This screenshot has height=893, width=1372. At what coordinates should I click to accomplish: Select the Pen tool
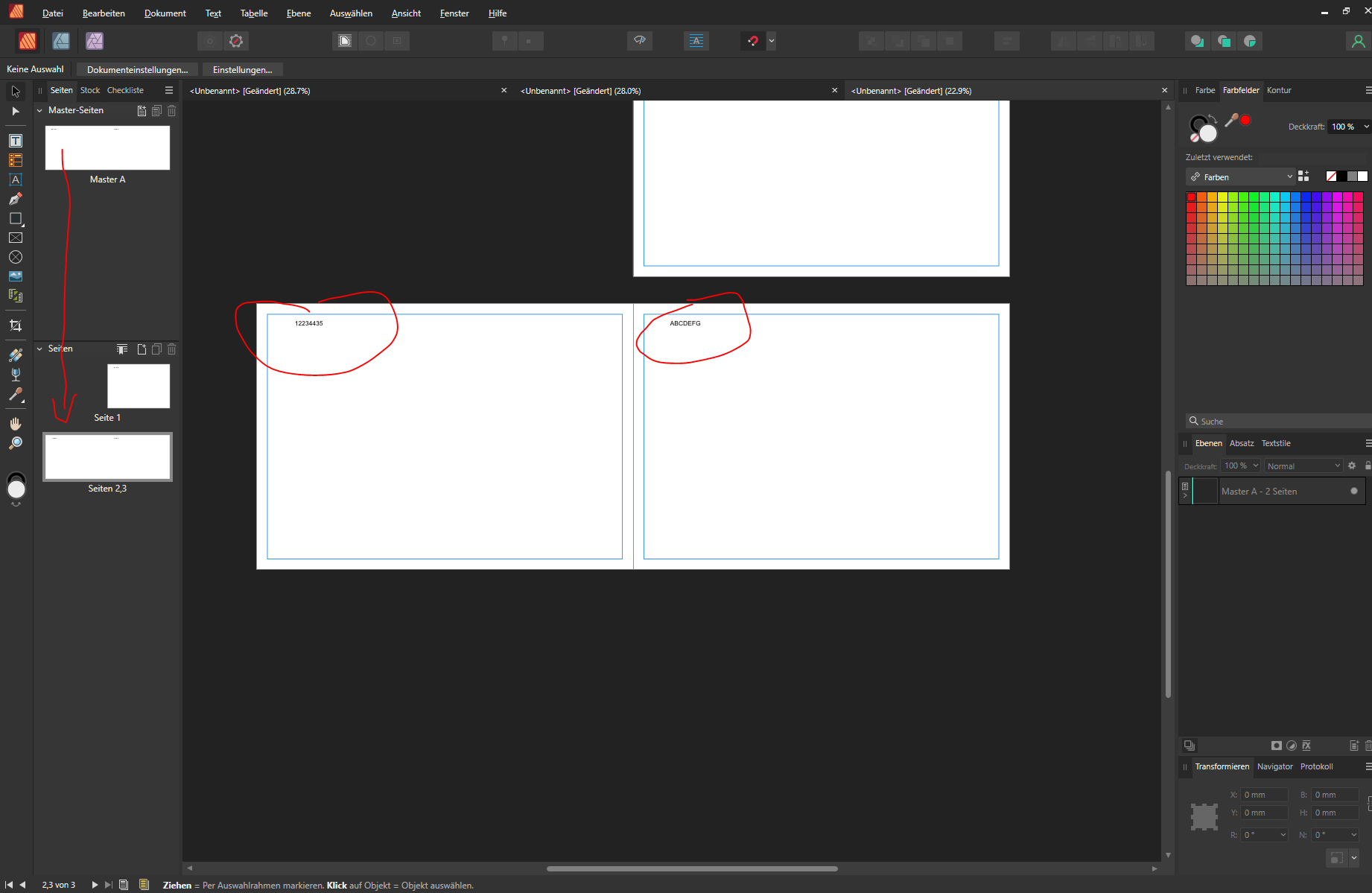tap(16, 199)
